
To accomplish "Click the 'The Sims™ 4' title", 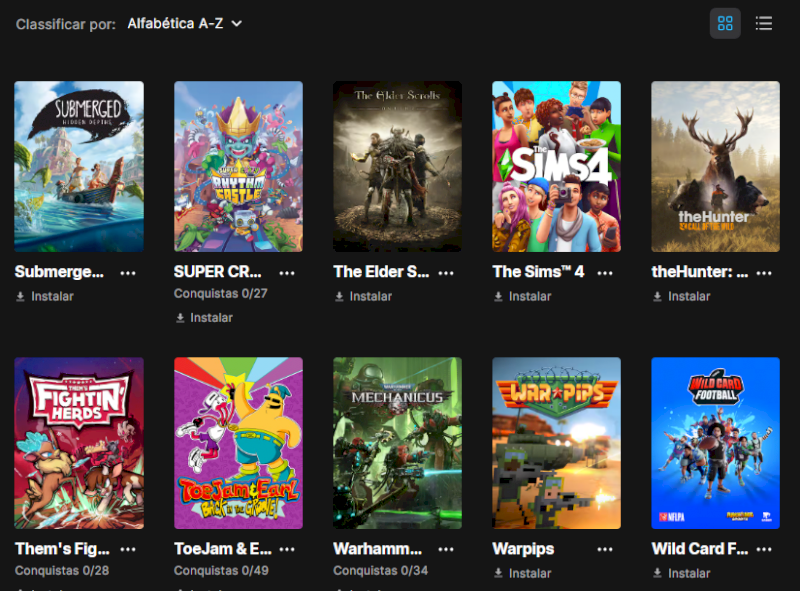I will pyautogui.click(x=538, y=272).
